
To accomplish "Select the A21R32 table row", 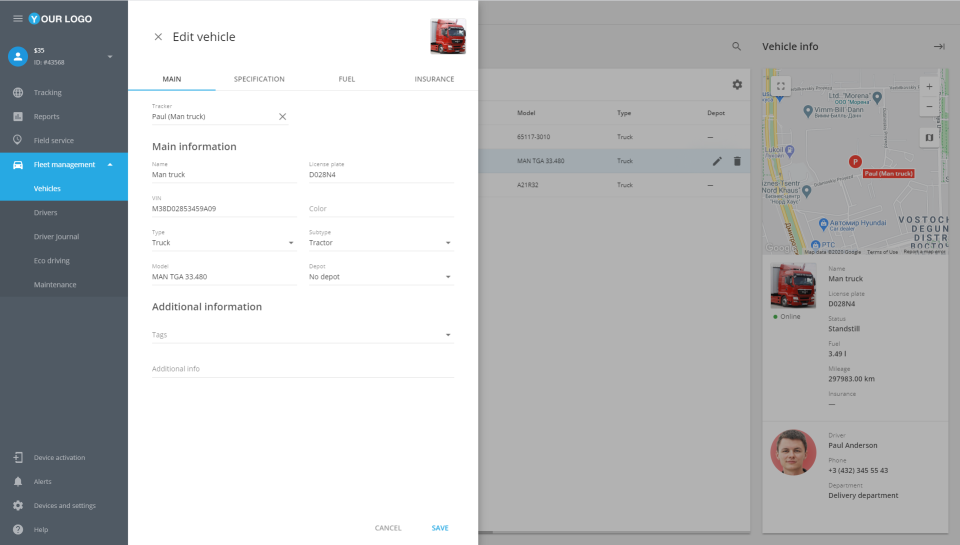I will click(x=614, y=185).
